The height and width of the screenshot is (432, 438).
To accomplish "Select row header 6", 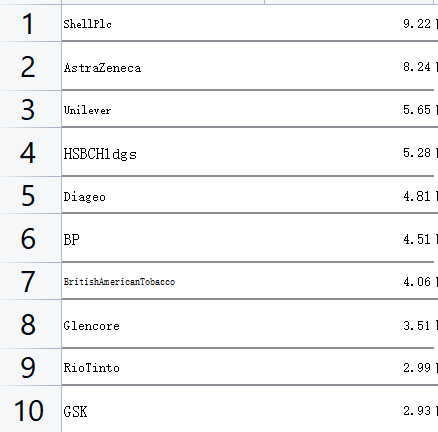I will [x=31, y=238].
